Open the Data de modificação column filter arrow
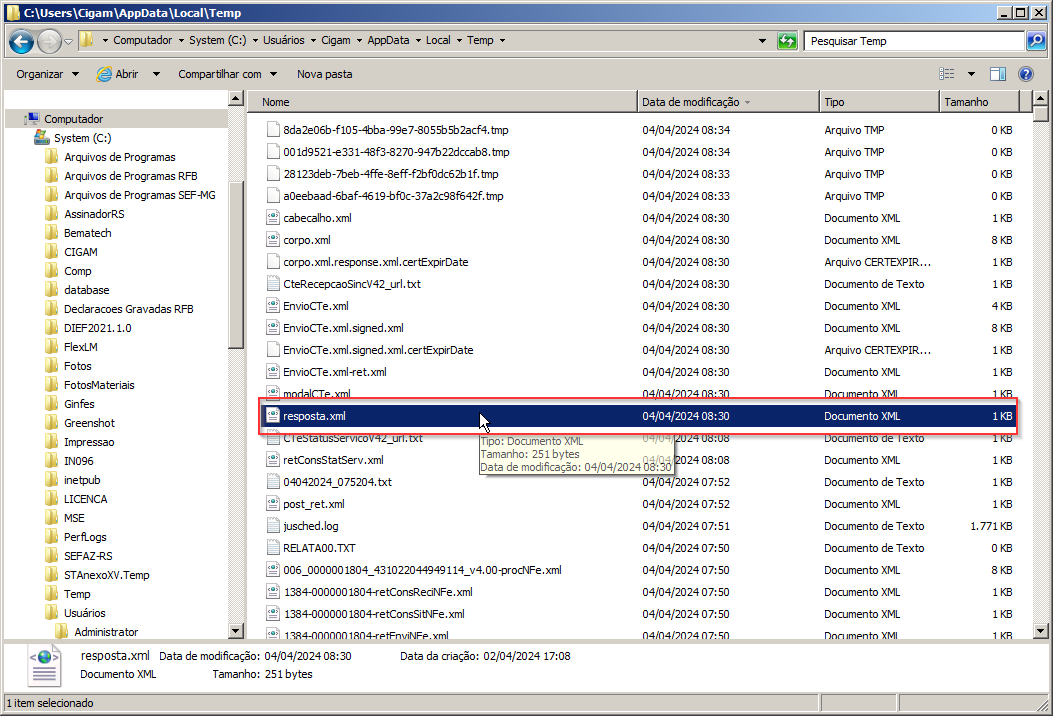 click(747, 103)
